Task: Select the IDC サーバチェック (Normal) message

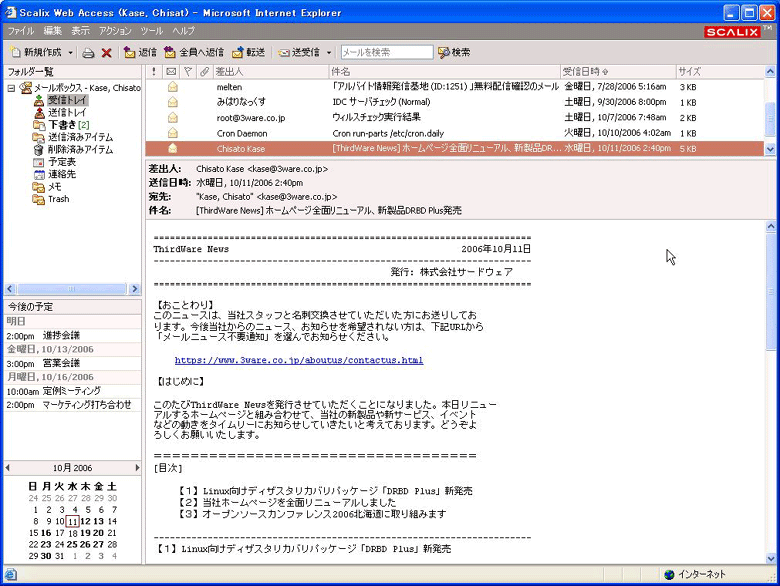Action: pyautogui.click(x=455, y=102)
